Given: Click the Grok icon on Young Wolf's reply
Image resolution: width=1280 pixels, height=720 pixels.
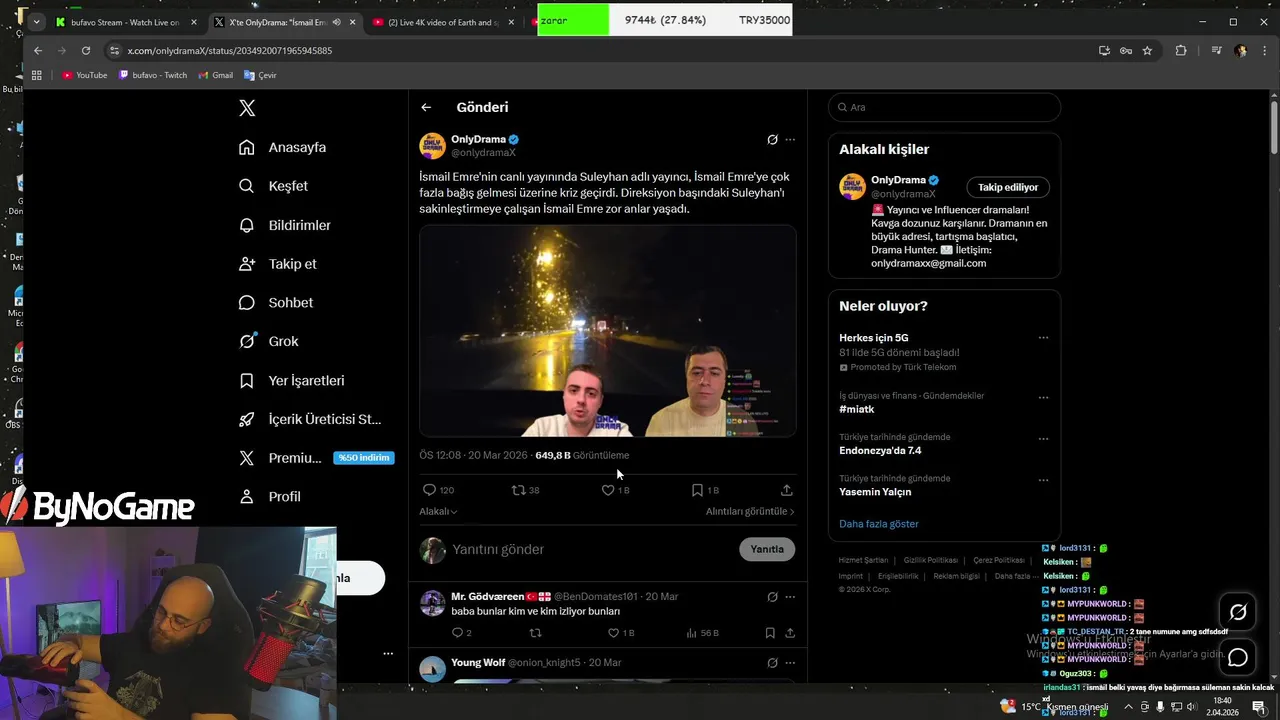Looking at the screenshot, I should pos(772,663).
